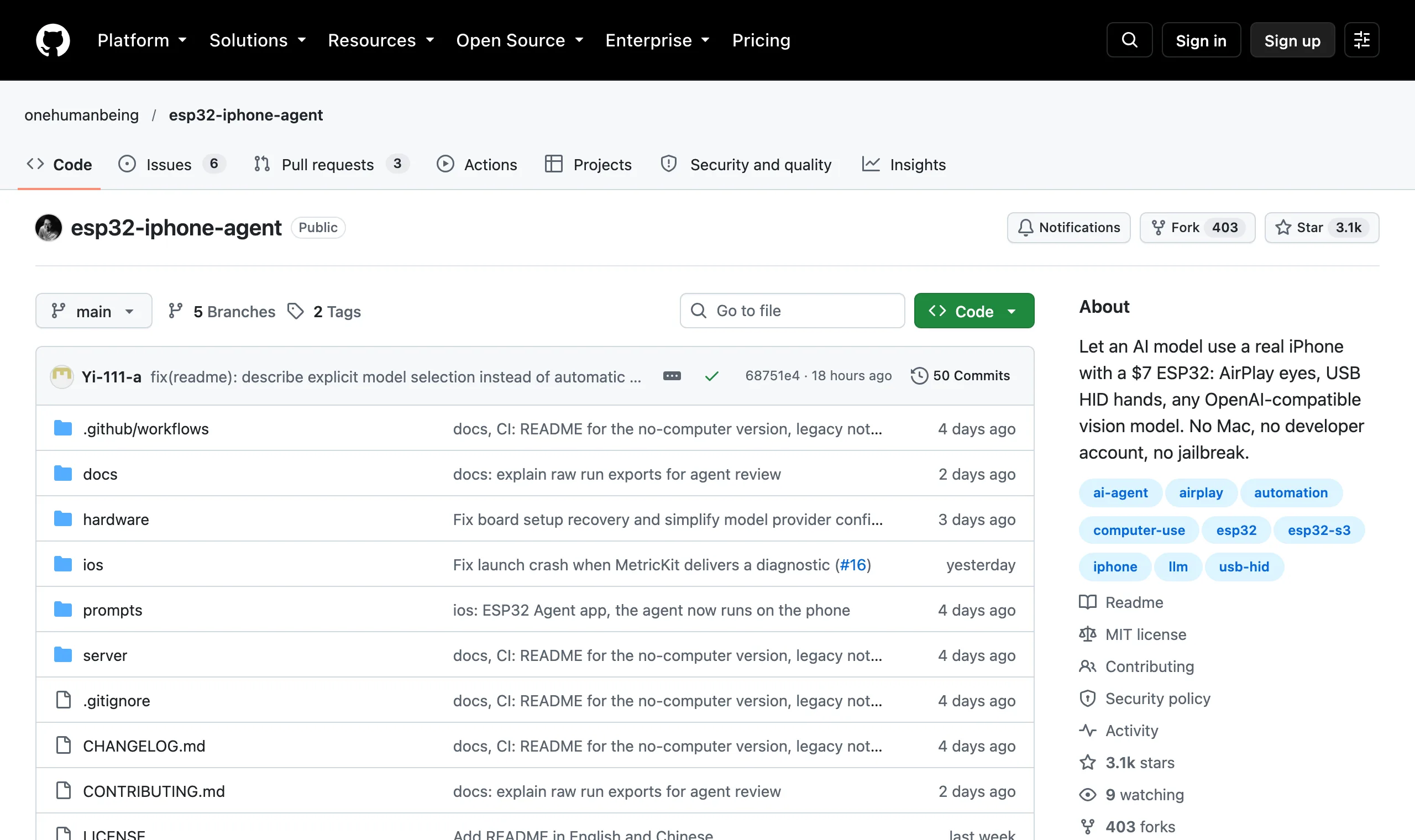This screenshot has height=840, width=1415.
Task: Click the Notifications bell button
Action: (1068, 228)
